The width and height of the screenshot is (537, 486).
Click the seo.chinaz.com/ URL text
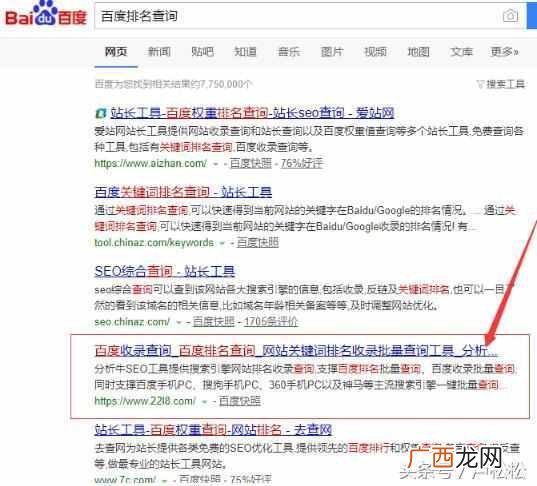pyautogui.click(x=132, y=322)
